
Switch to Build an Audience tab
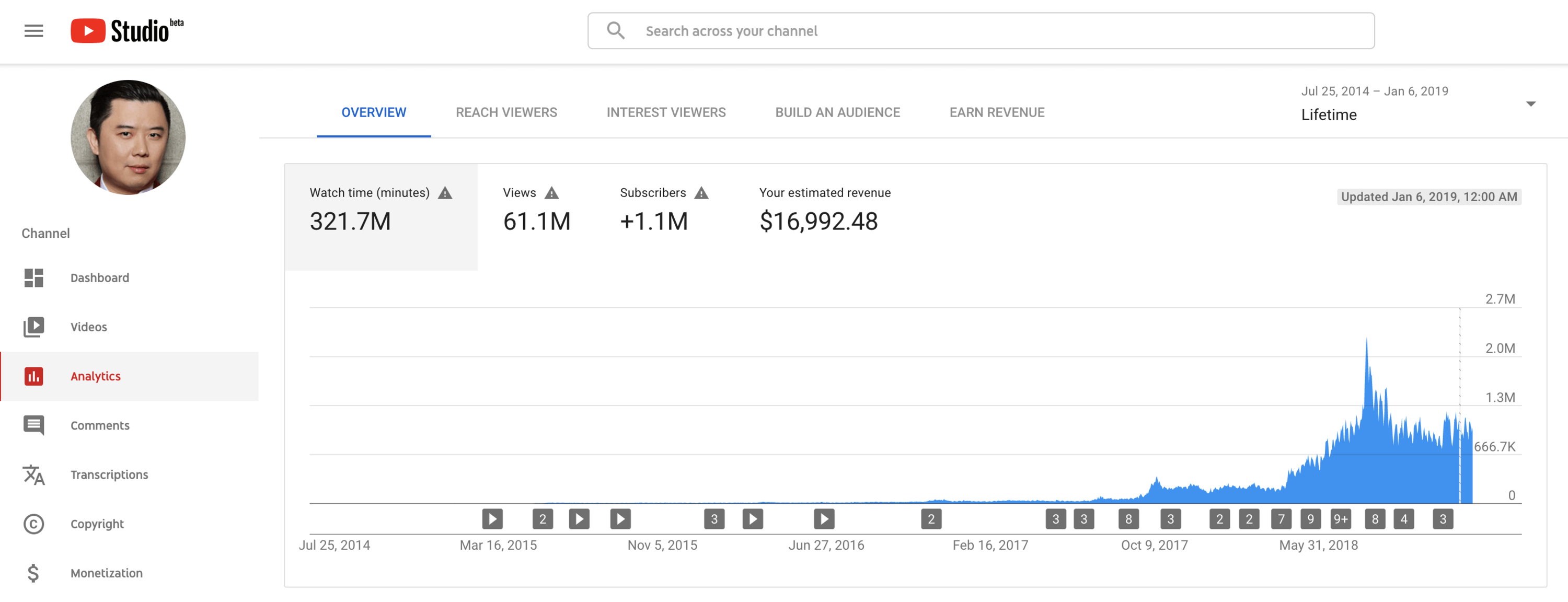(837, 112)
